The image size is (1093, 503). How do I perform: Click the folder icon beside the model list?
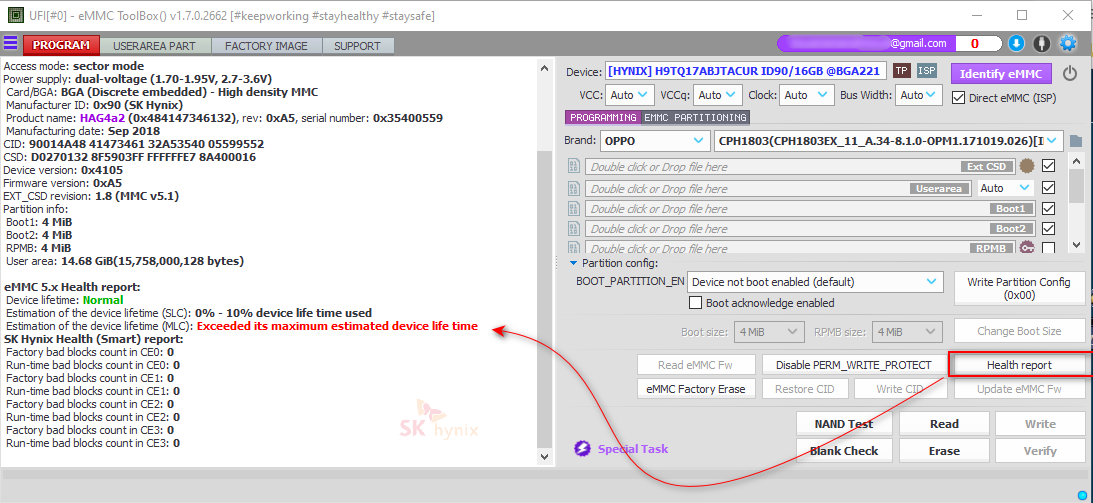pyautogui.click(x=1076, y=141)
